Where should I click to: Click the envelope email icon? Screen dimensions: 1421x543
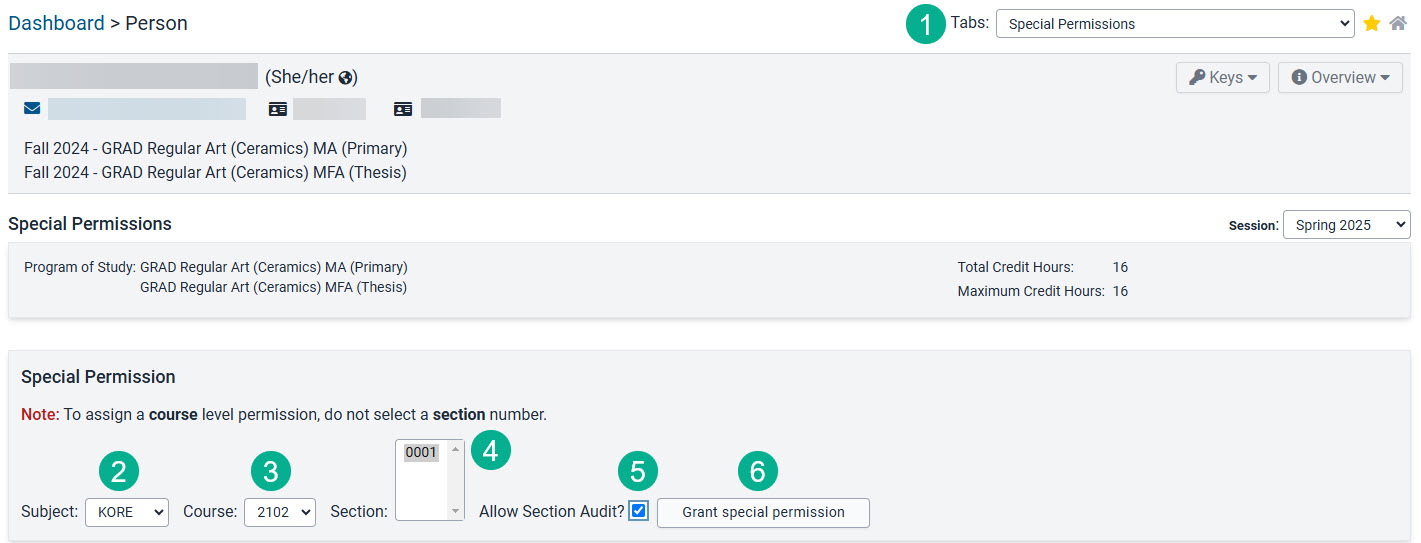click(32, 108)
